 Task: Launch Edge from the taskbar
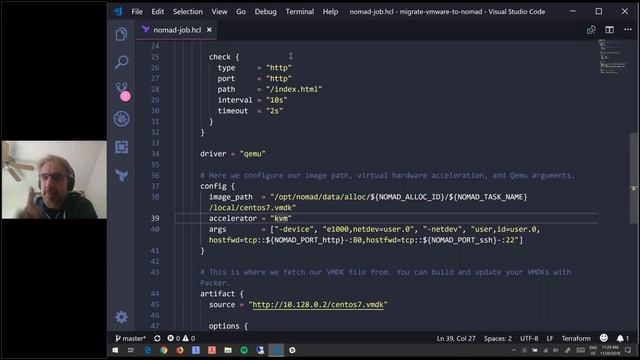point(148,350)
